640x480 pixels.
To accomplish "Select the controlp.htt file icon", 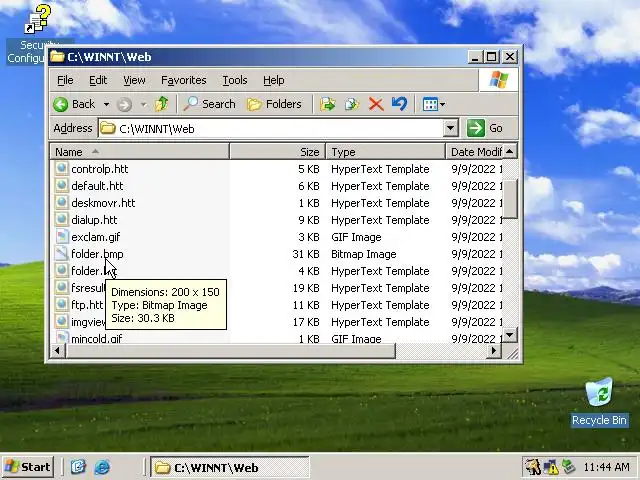I will point(62,169).
